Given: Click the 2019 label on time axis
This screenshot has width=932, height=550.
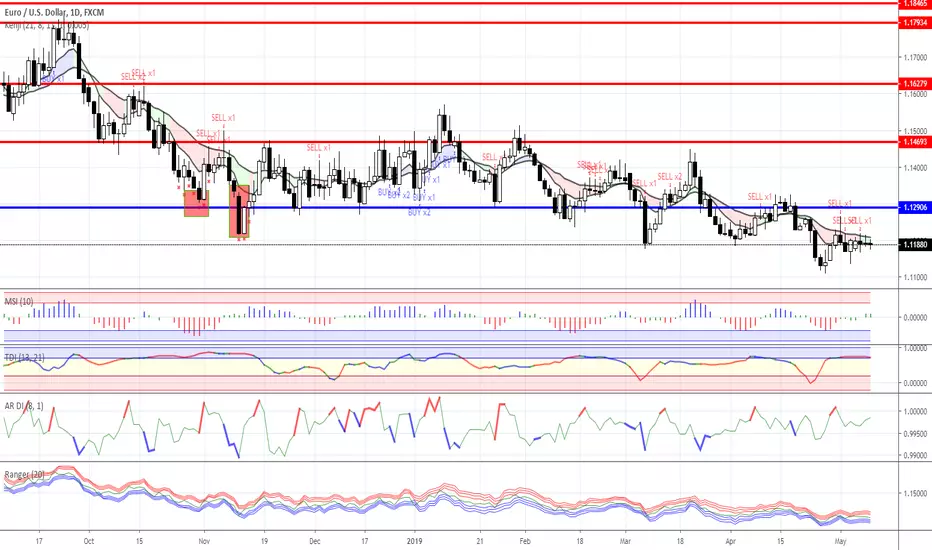Looking at the screenshot, I should click(x=414, y=541).
